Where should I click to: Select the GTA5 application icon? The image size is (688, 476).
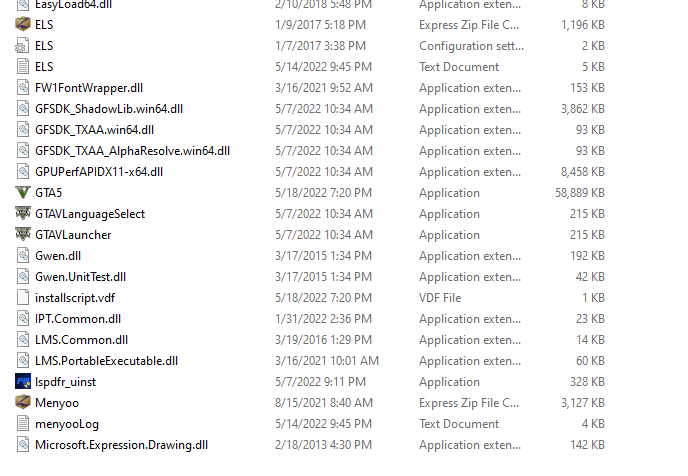[x=23, y=193]
